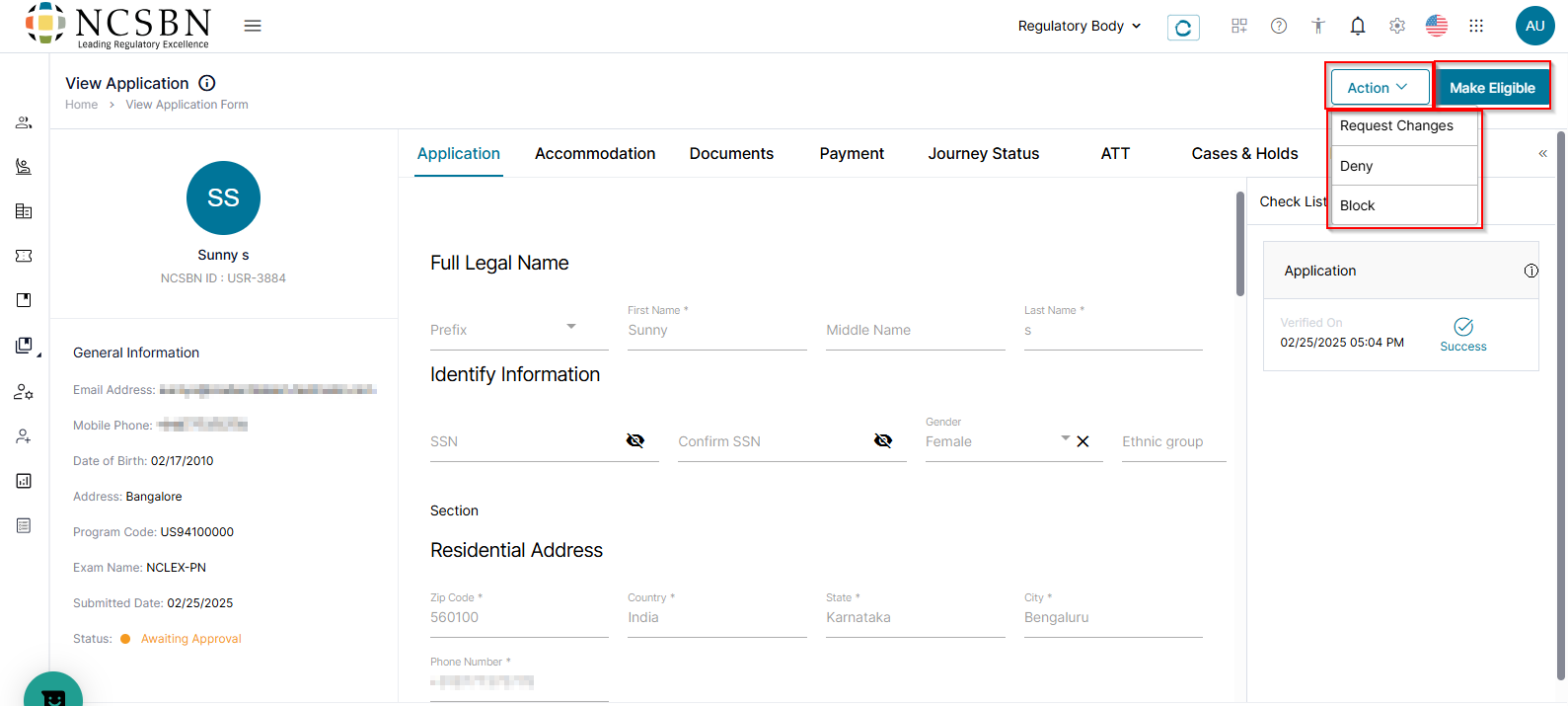This screenshot has width=1568, height=706.
Task: Open the notifications bell
Action: (x=1358, y=27)
